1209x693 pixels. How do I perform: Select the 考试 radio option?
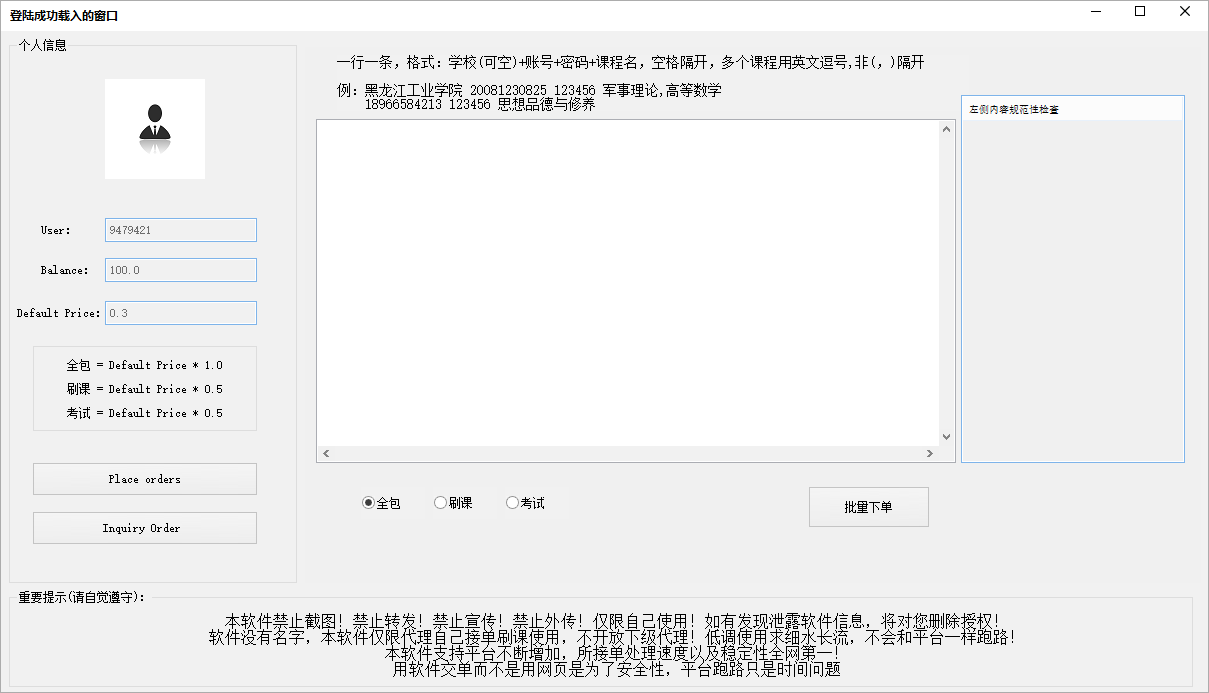click(525, 503)
